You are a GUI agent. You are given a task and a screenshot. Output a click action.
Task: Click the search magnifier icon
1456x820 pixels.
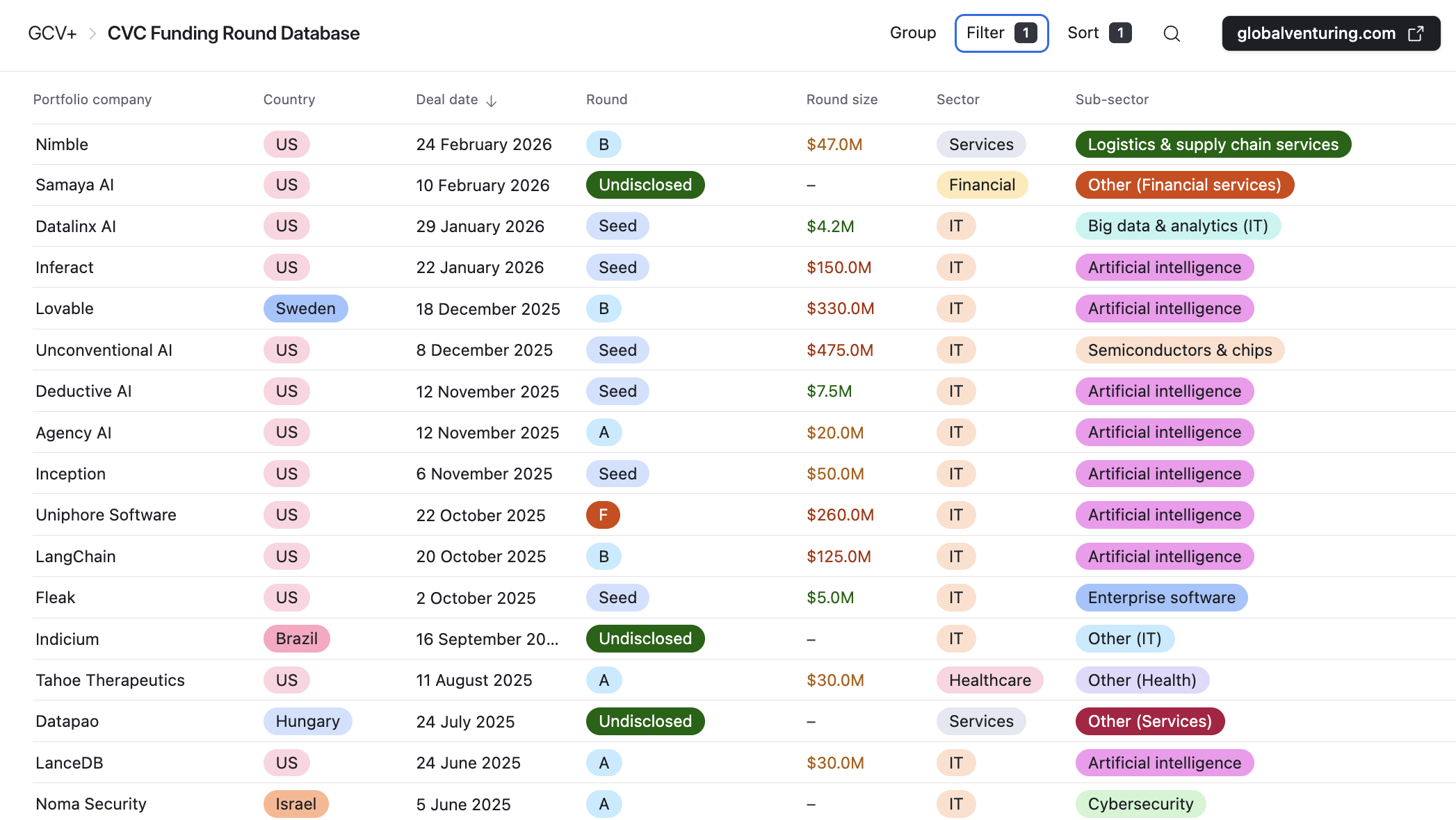(1172, 33)
